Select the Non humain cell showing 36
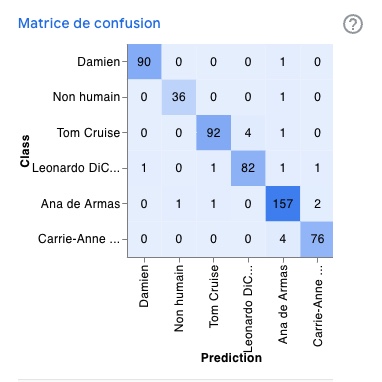This screenshot has width=382, height=382. tap(179, 97)
